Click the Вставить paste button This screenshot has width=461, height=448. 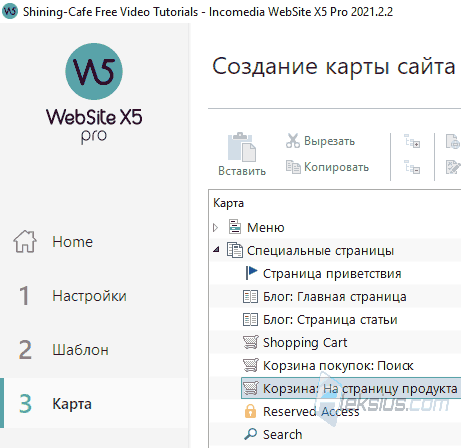coord(242,154)
